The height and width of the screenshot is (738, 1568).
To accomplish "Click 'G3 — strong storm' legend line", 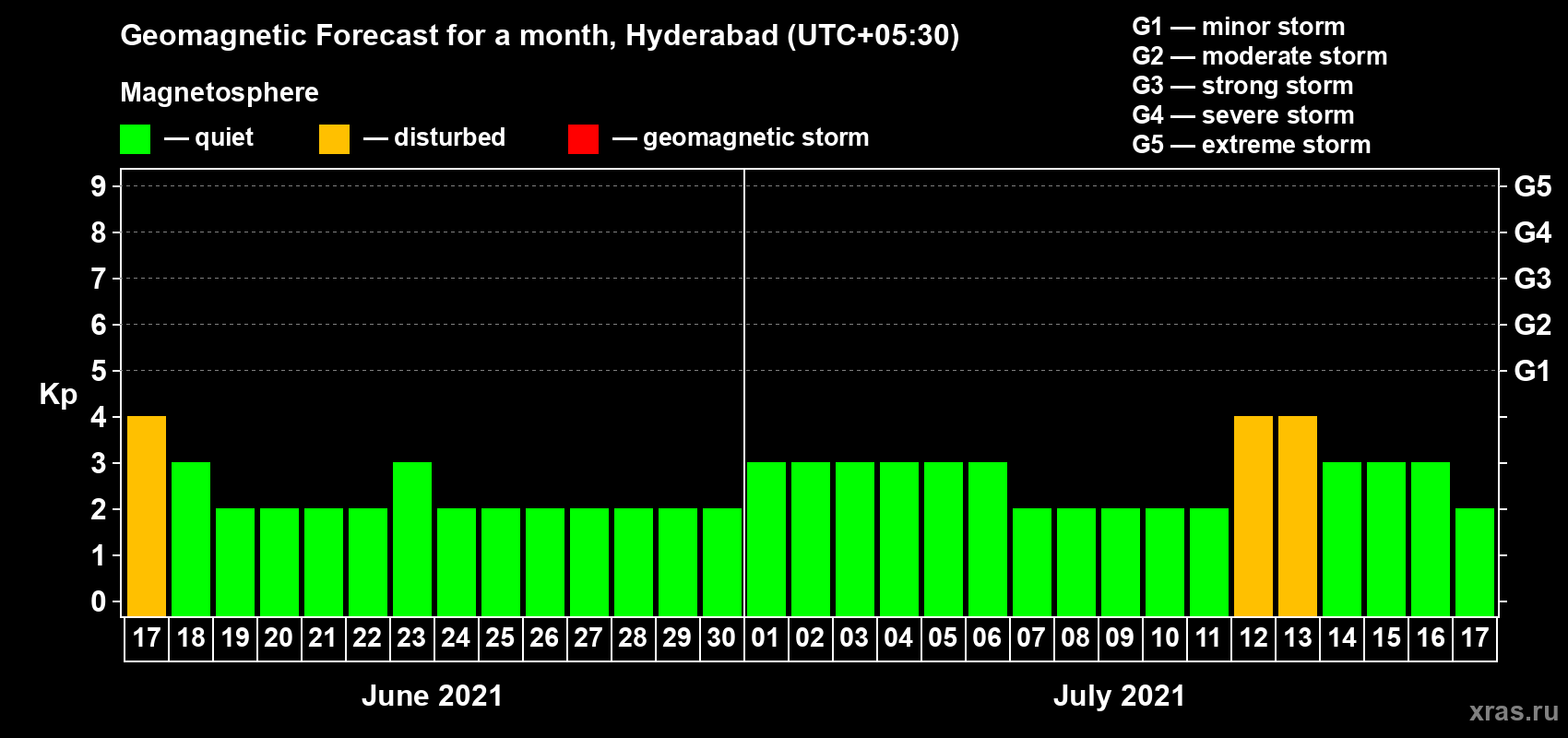I will (1242, 86).
